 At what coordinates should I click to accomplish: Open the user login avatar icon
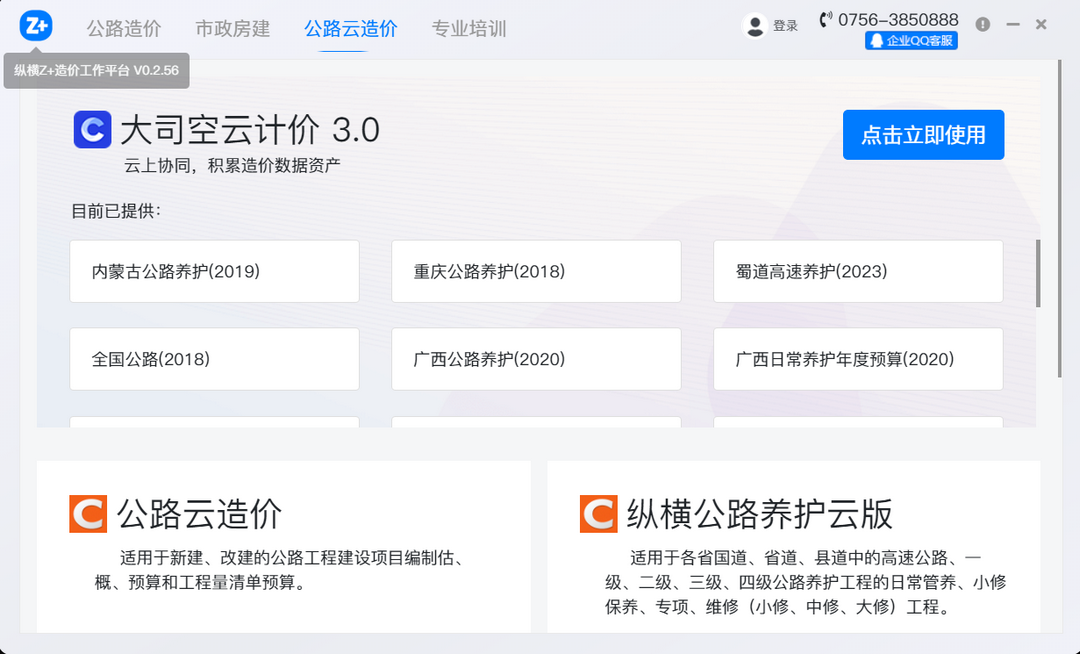(x=755, y=25)
